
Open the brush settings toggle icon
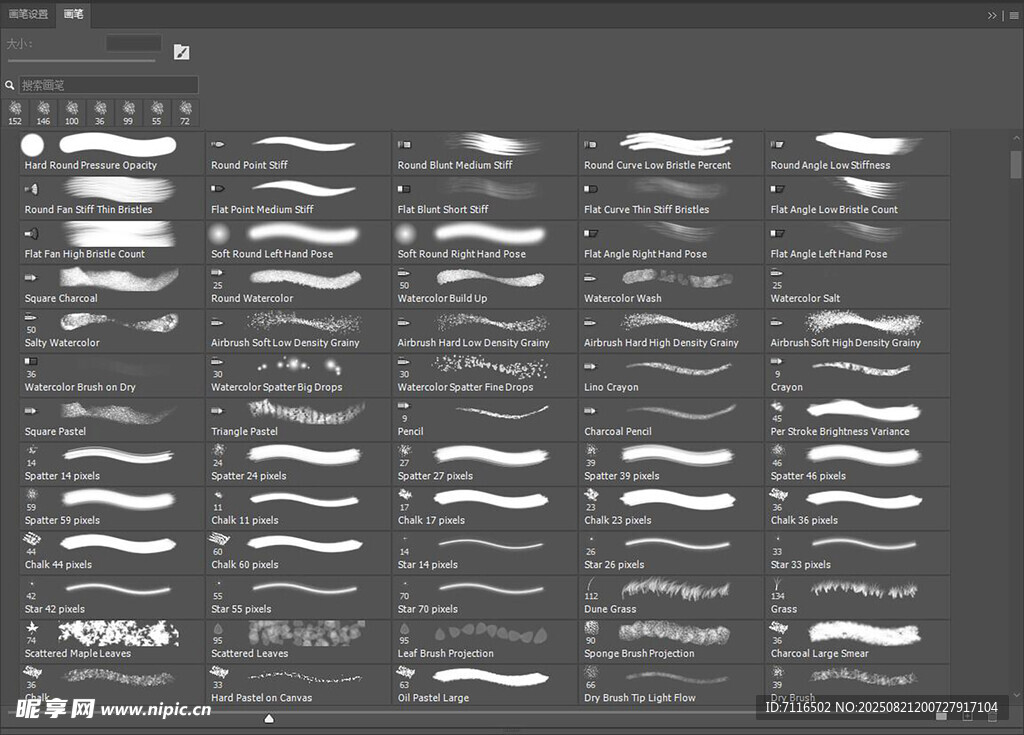point(181,52)
